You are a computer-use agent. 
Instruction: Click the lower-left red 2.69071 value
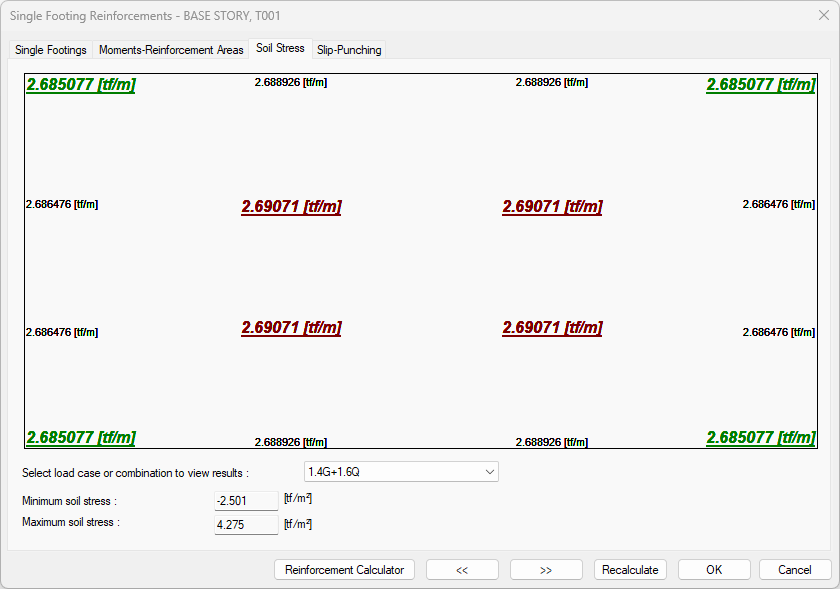click(291, 327)
